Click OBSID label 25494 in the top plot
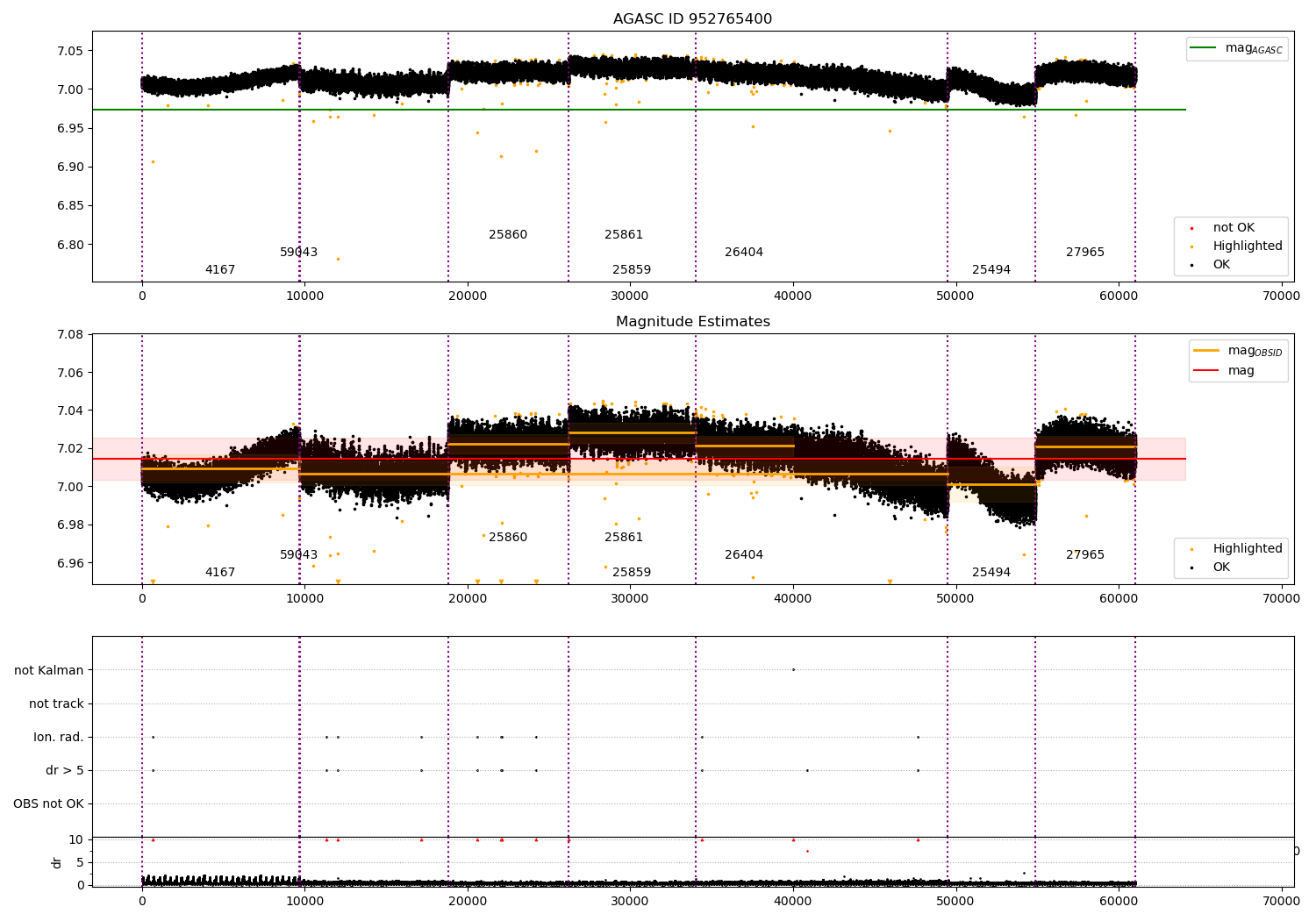Image resolution: width=1316 pixels, height=921 pixels. (x=991, y=270)
